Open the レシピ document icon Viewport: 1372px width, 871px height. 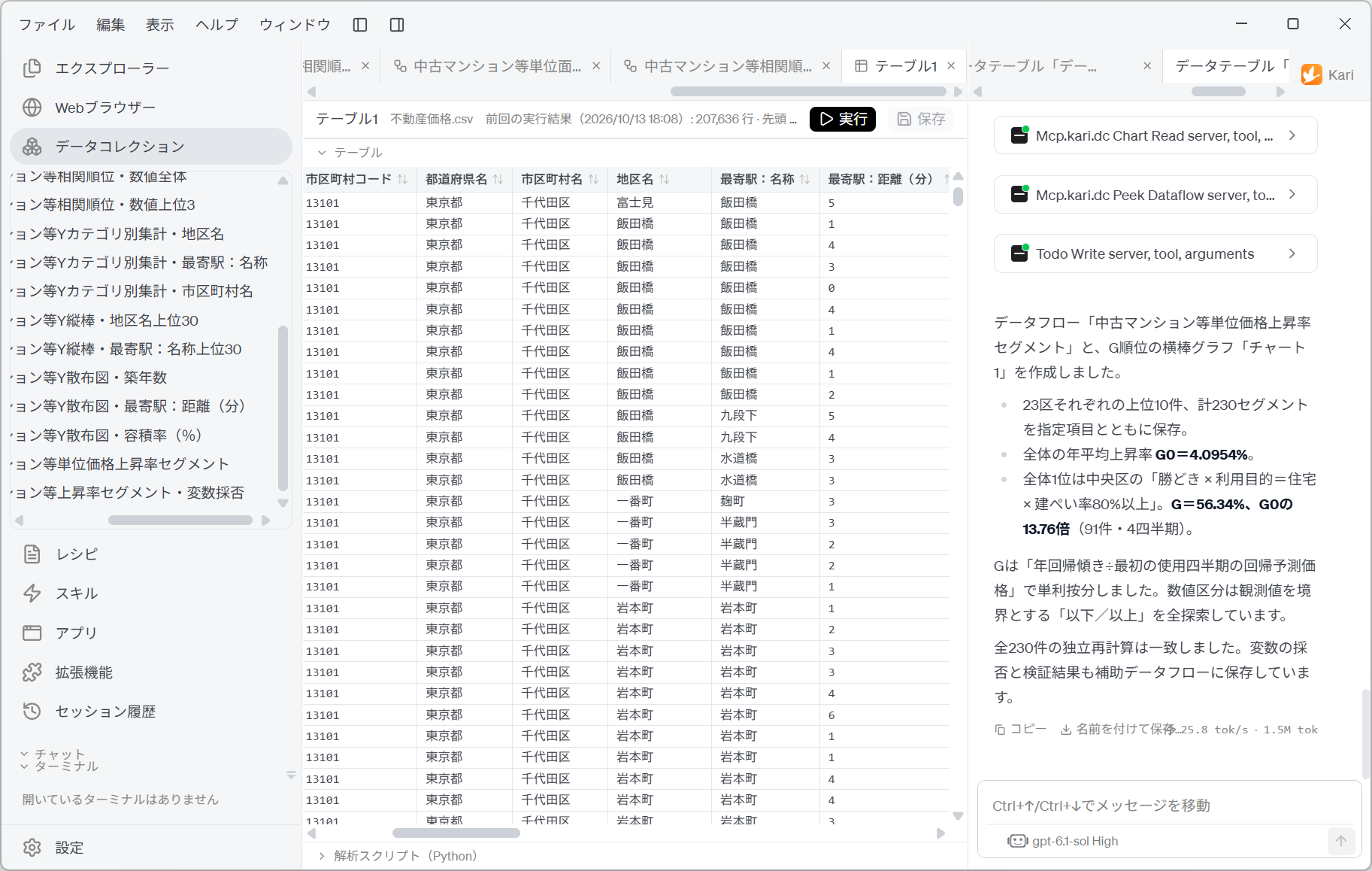pyautogui.click(x=32, y=554)
